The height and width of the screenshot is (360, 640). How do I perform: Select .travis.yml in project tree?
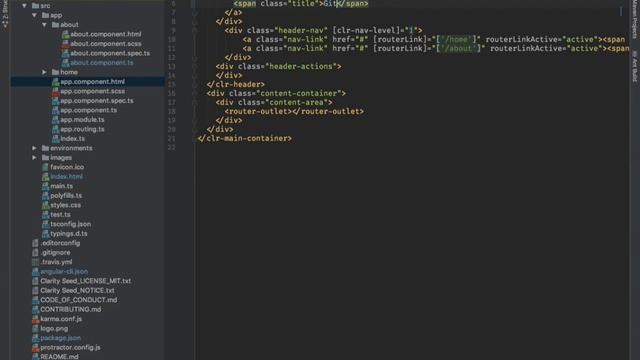[56, 262]
